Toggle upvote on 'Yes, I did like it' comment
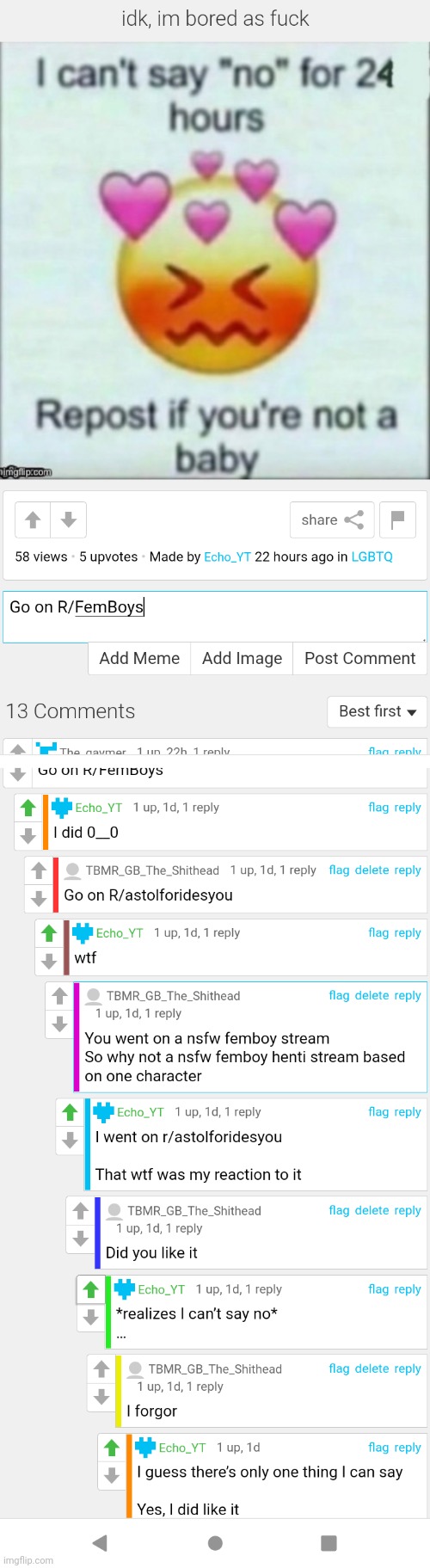This screenshot has height=1568, width=430. tap(112, 1448)
